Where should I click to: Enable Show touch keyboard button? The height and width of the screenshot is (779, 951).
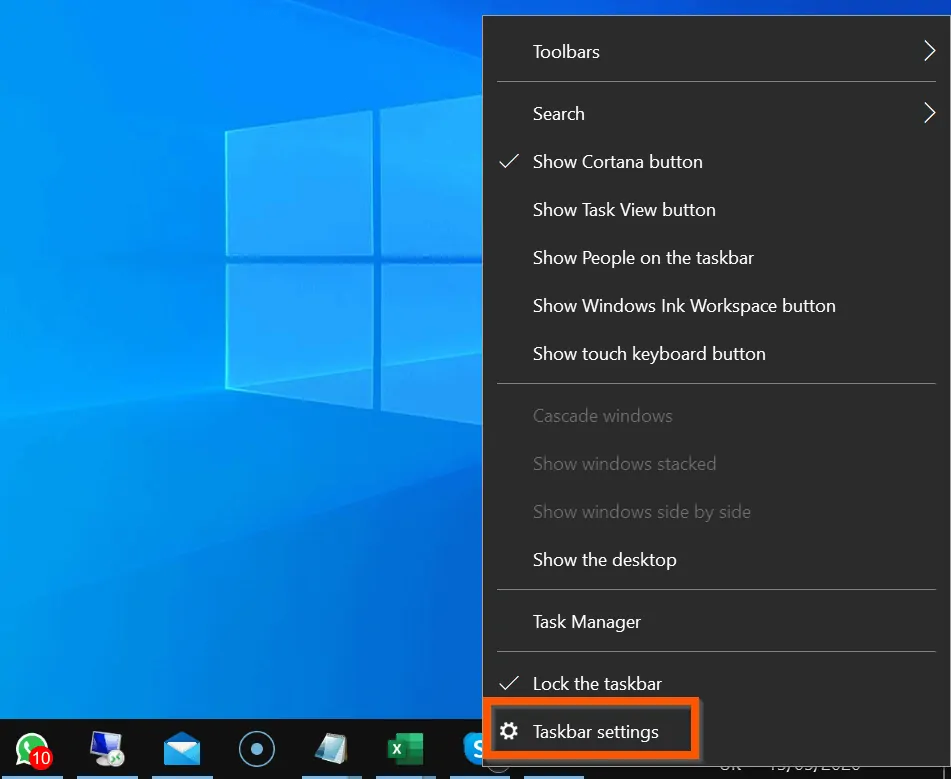(716, 354)
